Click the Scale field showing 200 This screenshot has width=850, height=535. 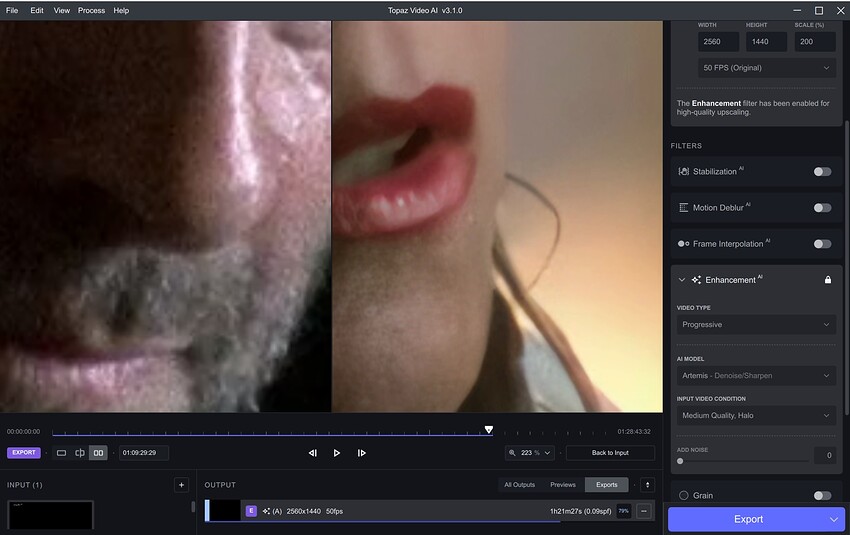coord(815,42)
